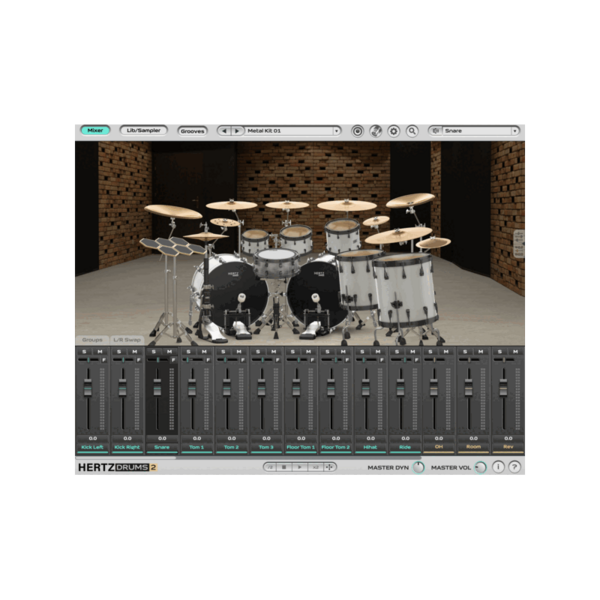Click the Master Dyn knob

pos(419,467)
